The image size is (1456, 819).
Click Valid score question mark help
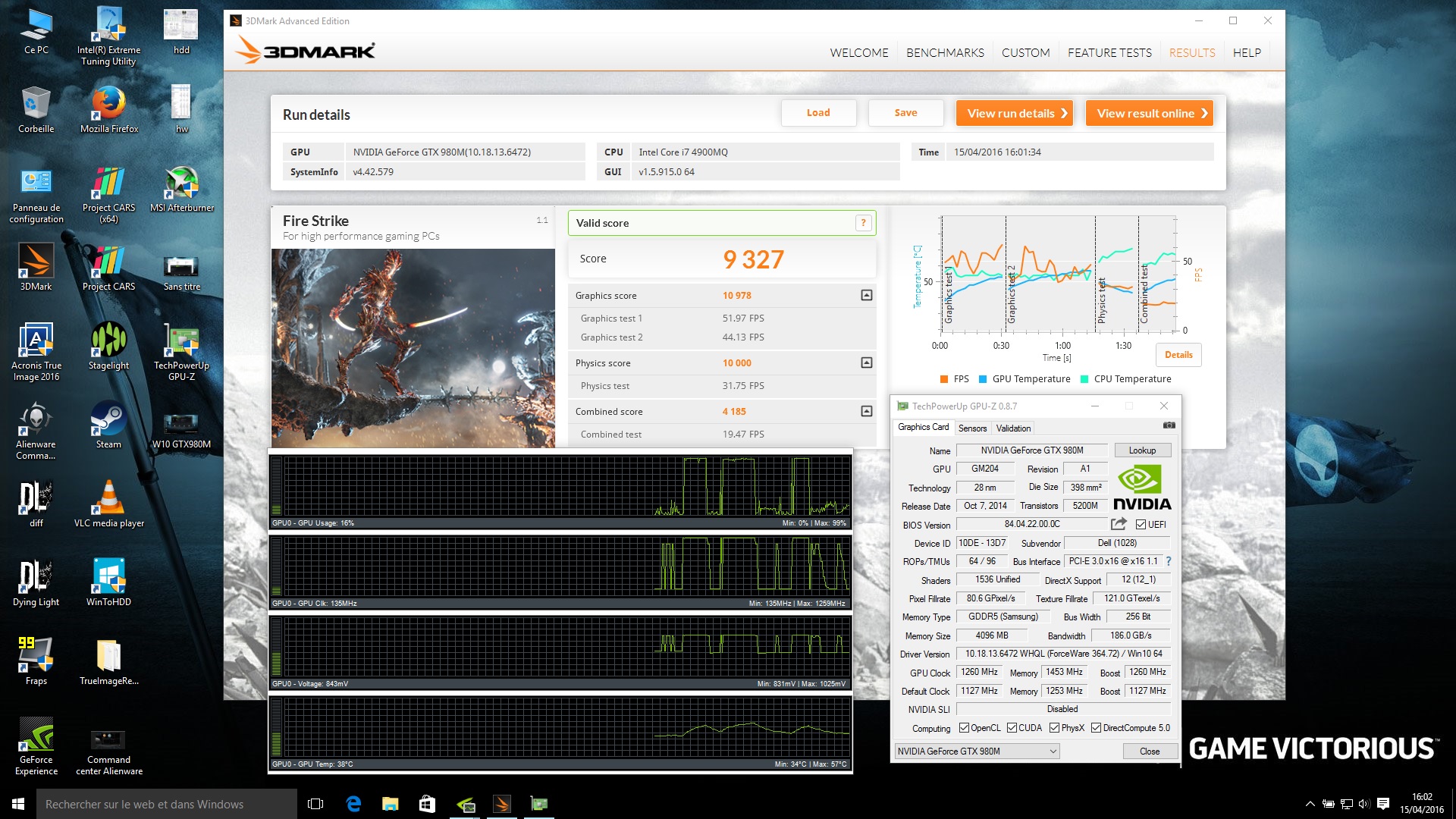863,223
